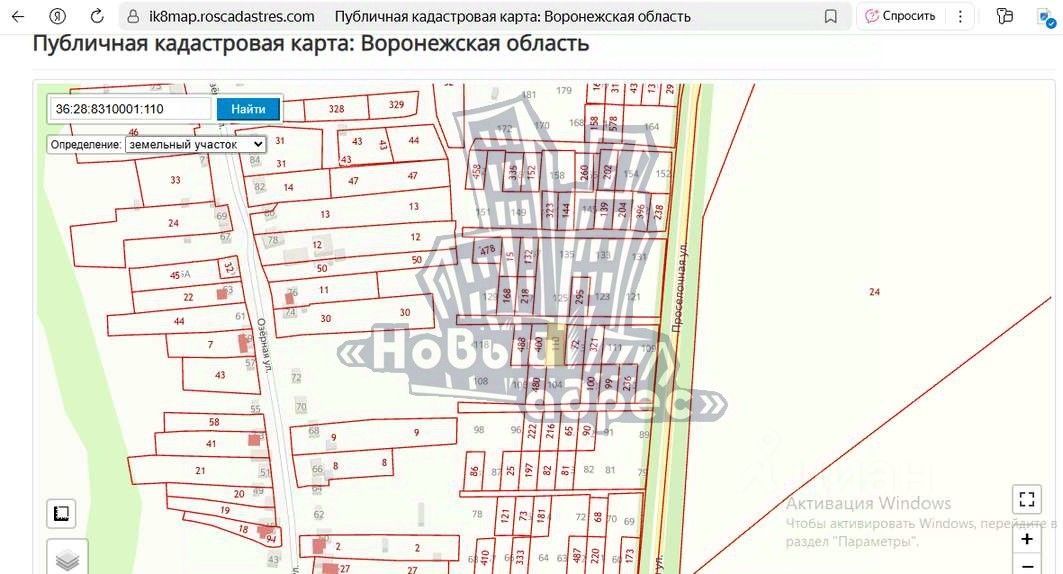Click parcel labeled 218
The height and width of the screenshot is (574, 1063).
click(525, 296)
